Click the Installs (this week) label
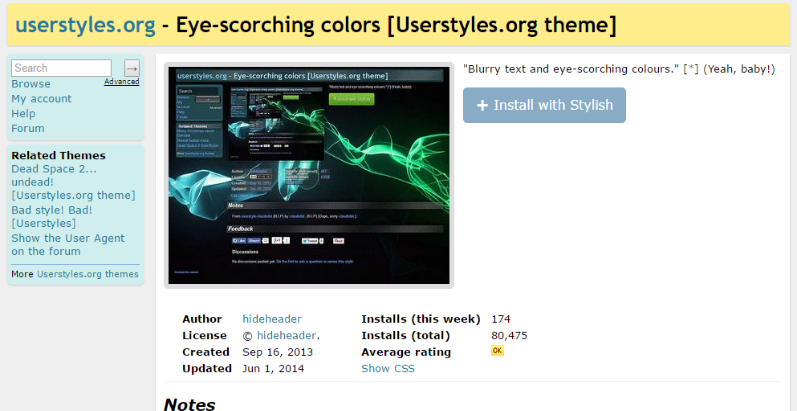Image resolution: width=797 pixels, height=411 pixels. (420, 319)
